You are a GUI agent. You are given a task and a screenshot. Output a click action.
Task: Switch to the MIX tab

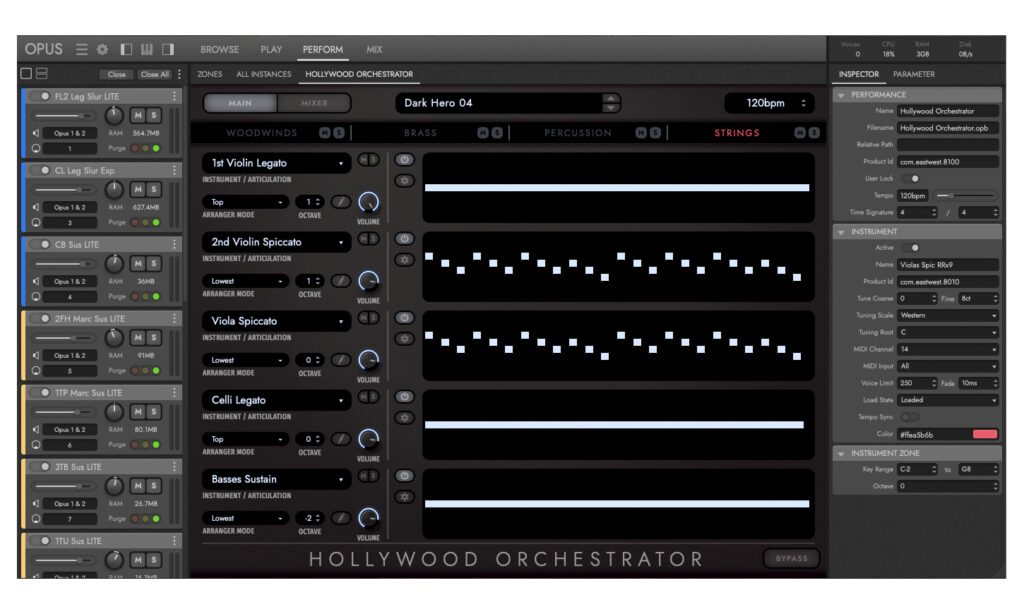[x=374, y=50]
